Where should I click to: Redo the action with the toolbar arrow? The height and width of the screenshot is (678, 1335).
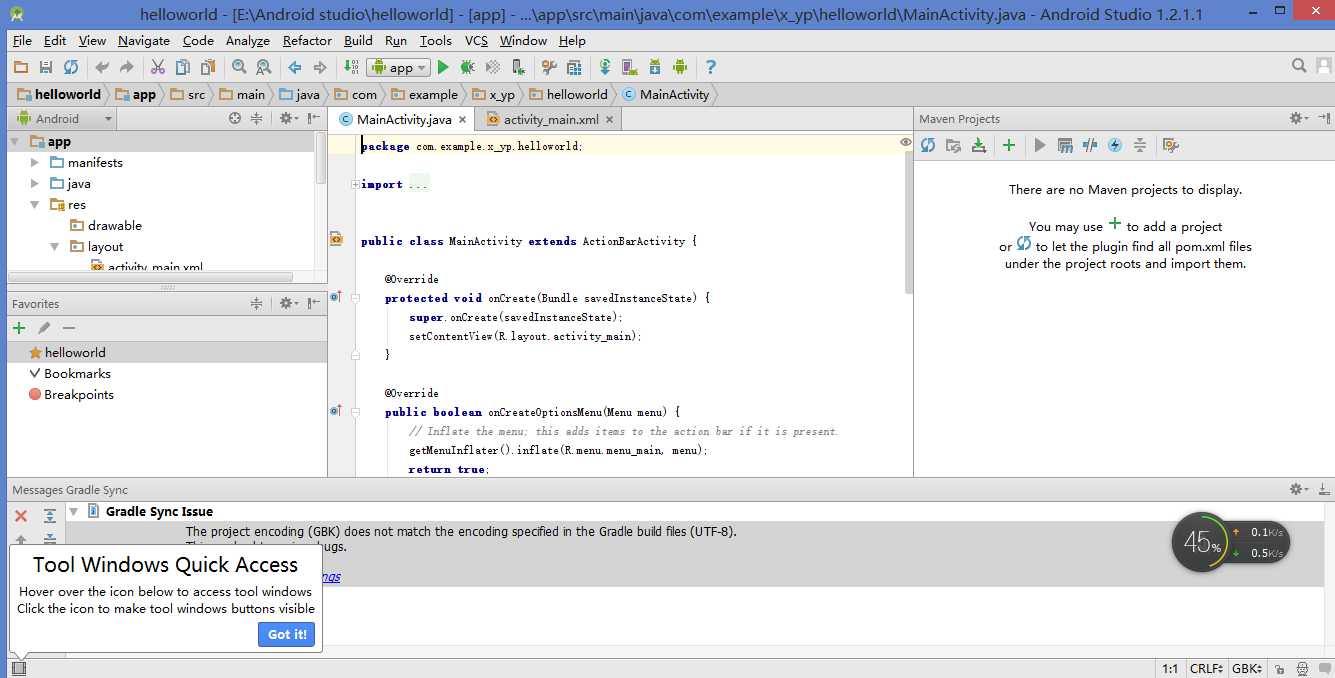(x=126, y=67)
